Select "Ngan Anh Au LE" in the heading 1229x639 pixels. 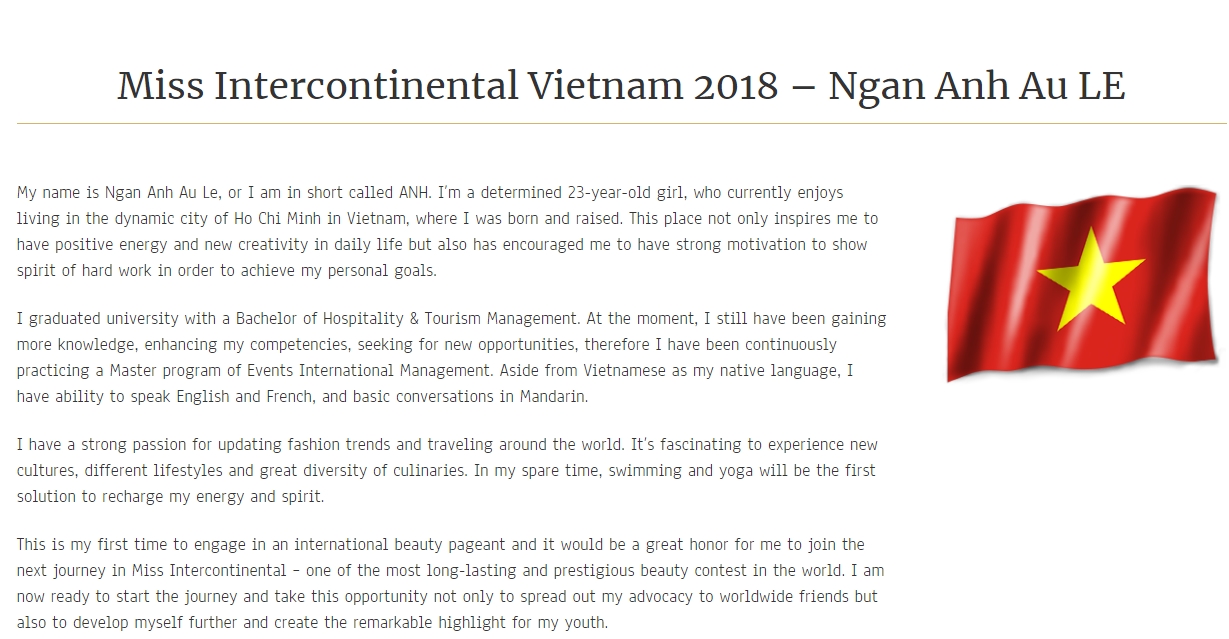[x=977, y=86]
